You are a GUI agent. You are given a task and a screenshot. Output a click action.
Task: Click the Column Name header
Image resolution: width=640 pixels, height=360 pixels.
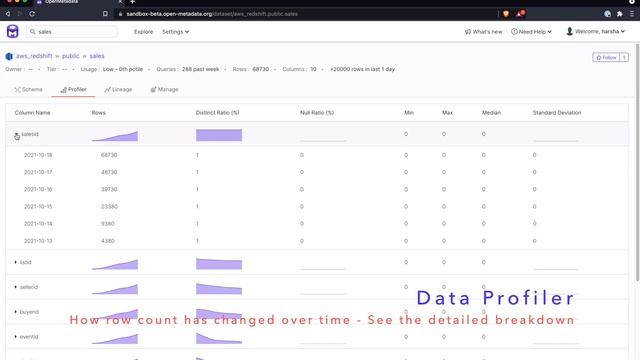tap(32, 113)
